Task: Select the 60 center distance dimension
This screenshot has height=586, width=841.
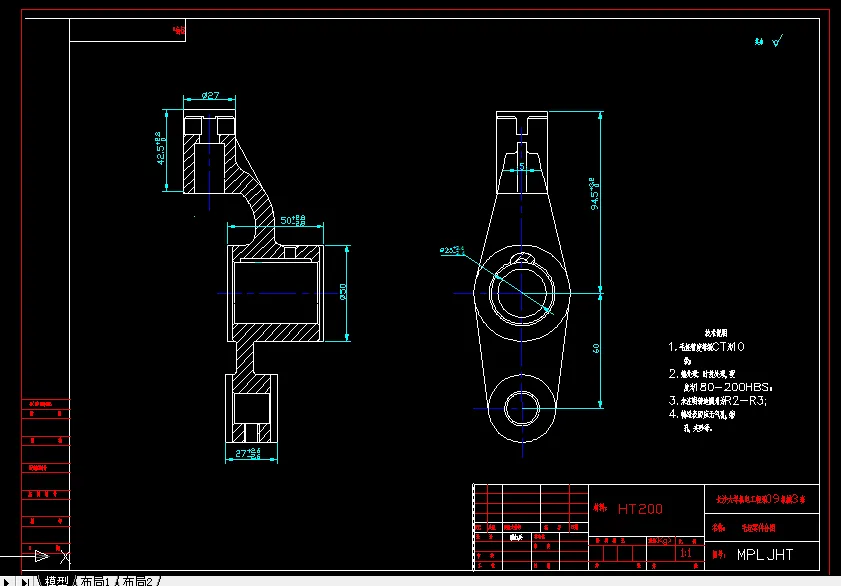Action: pos(596,348)
